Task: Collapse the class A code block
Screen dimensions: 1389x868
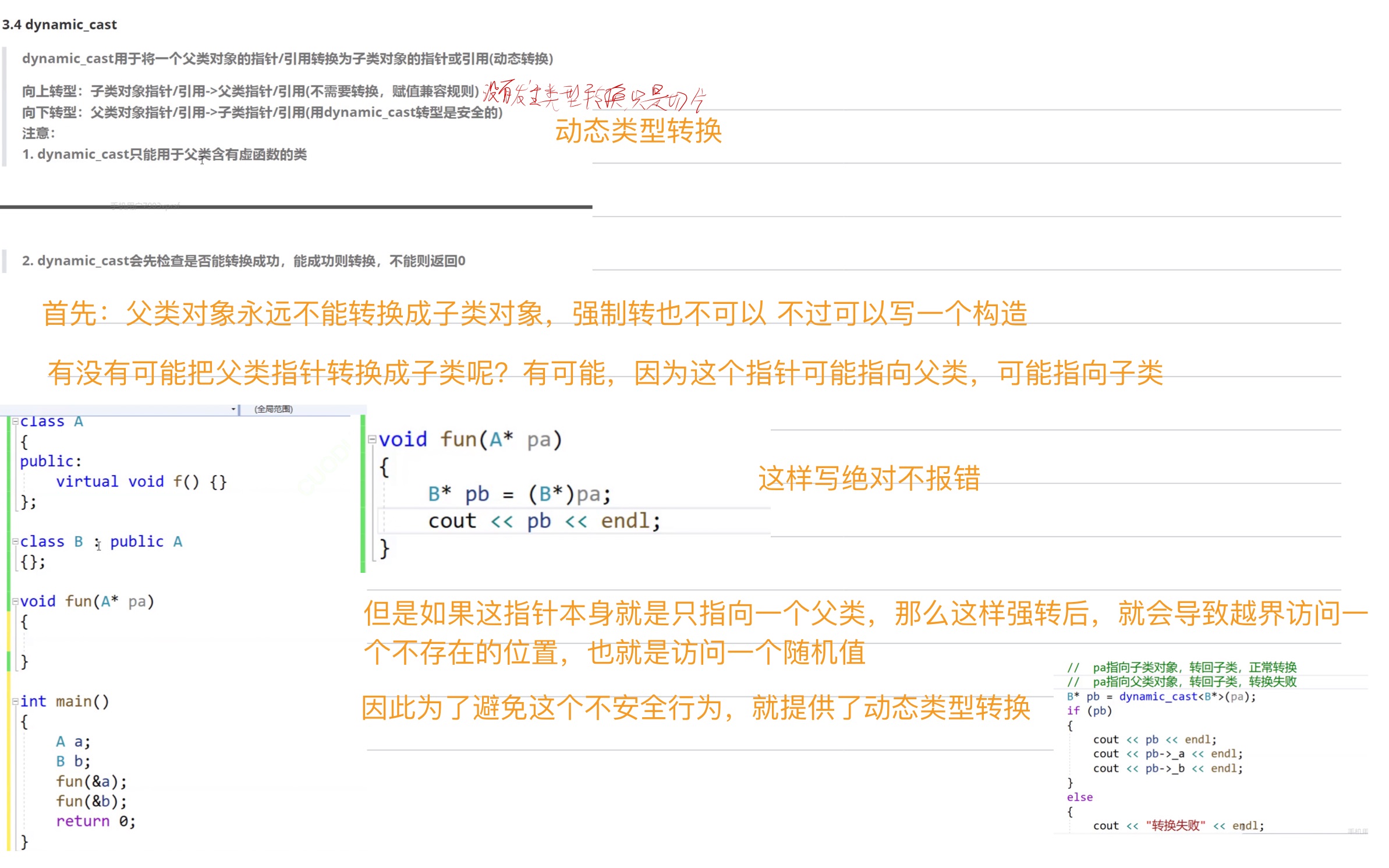Action: pyautogui.click(x=15, y=421)
